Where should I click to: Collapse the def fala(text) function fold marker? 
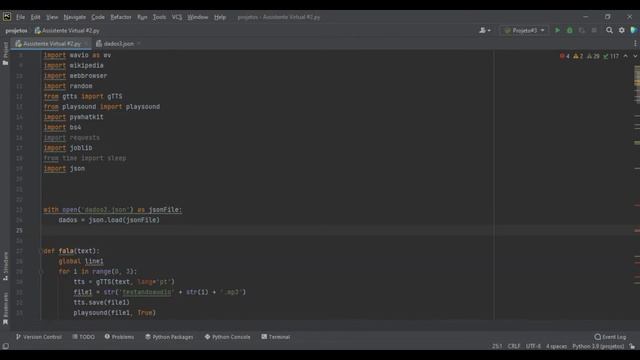pyautogui.click(x=41, y=251)
